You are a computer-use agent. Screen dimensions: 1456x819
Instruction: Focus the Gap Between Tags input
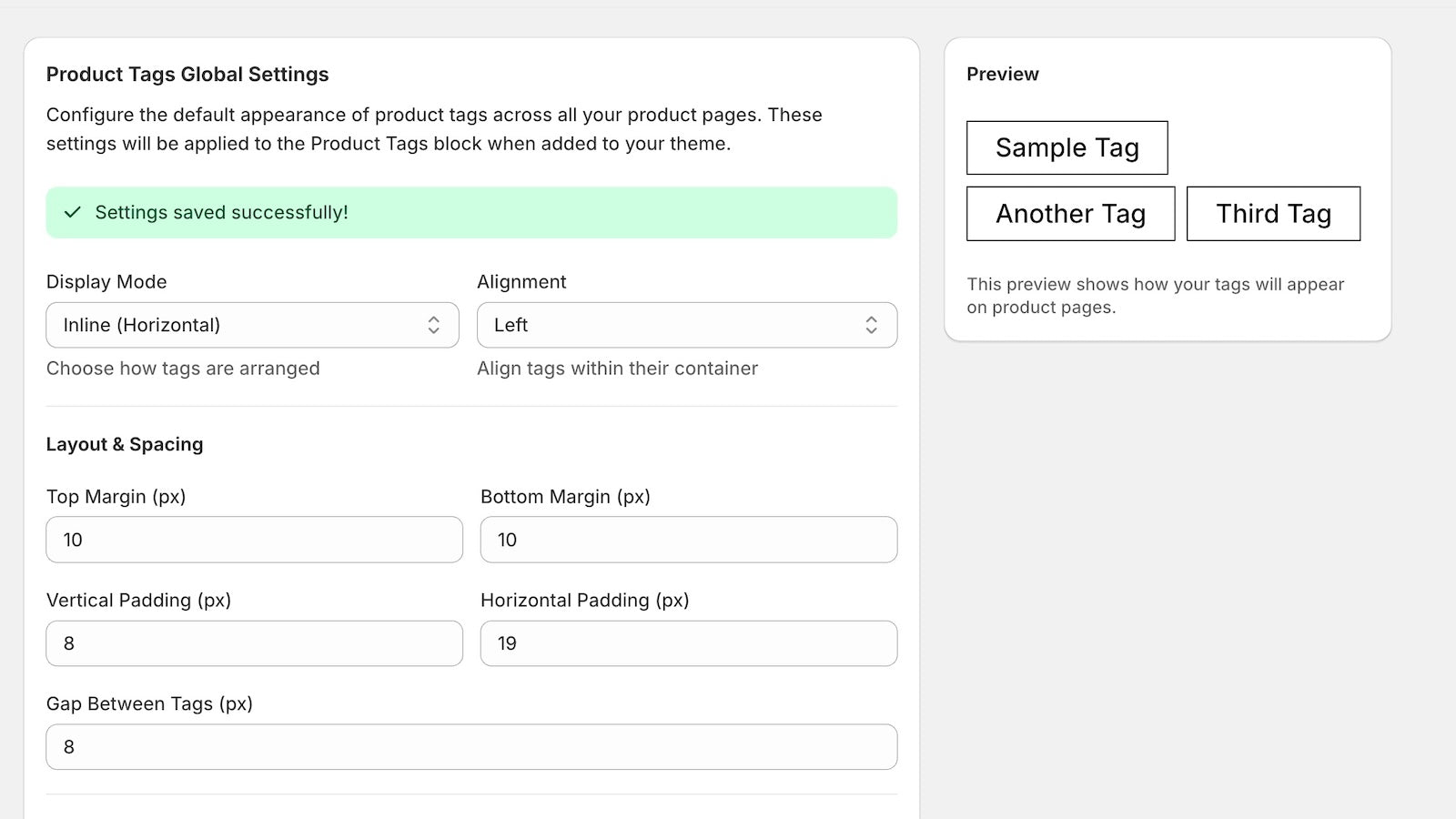tap(471, 747)
